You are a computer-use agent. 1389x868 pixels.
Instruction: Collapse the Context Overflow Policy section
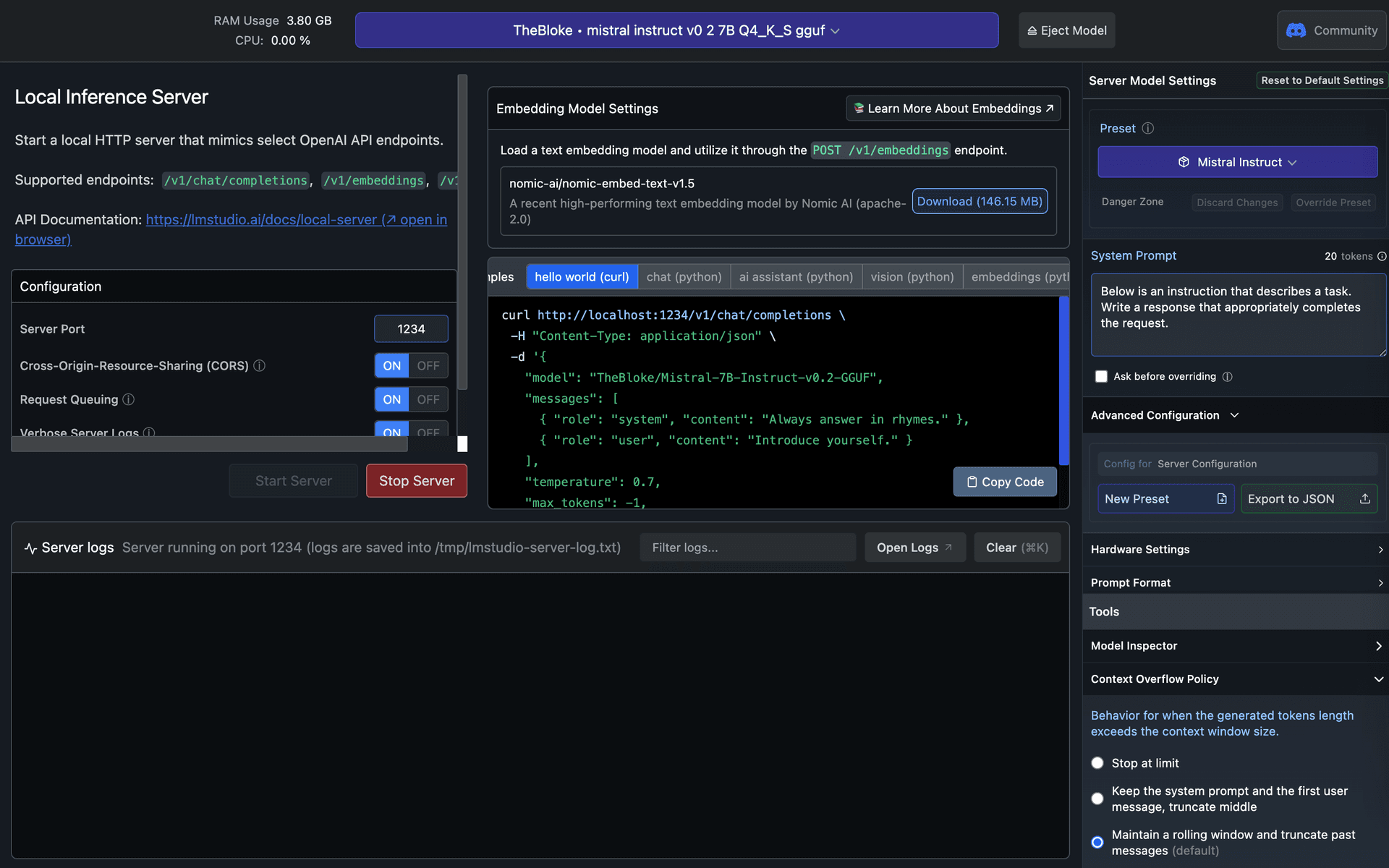1377,679
